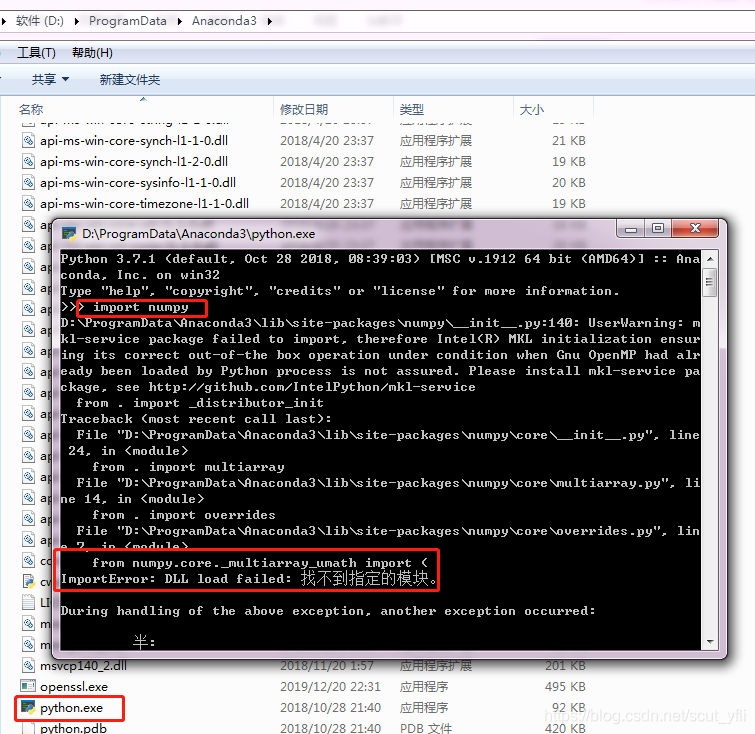Click the openssl.exe file name

(x=74, y=686)
